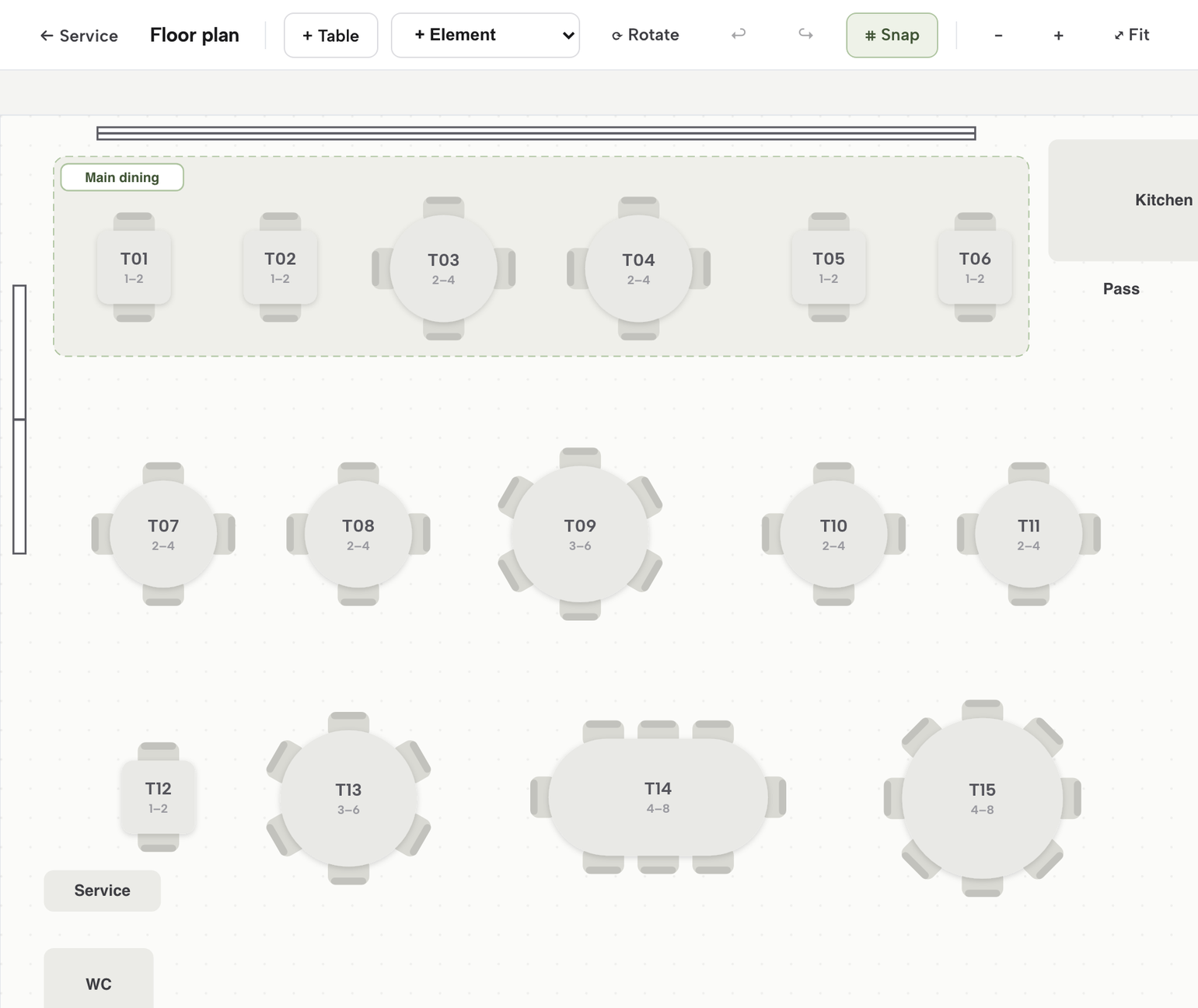Add a new table with + Table

click(x=330, y=36)
